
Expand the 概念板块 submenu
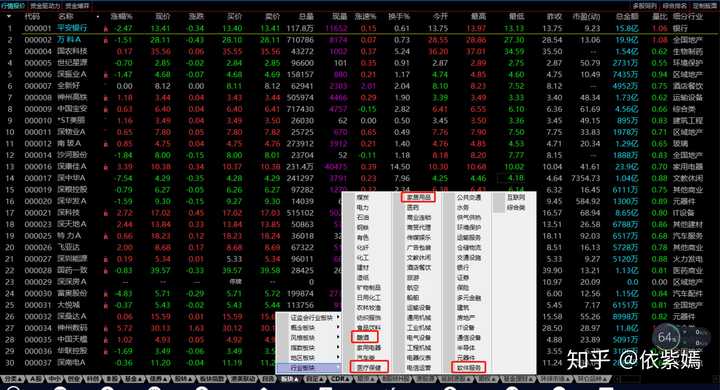(309, 328)
